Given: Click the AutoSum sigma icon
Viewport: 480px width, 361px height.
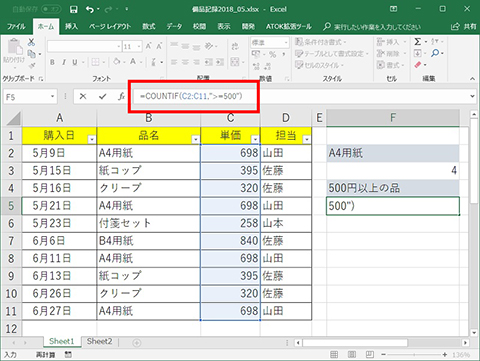Looking at the screenshot, I should pos(418,42).
